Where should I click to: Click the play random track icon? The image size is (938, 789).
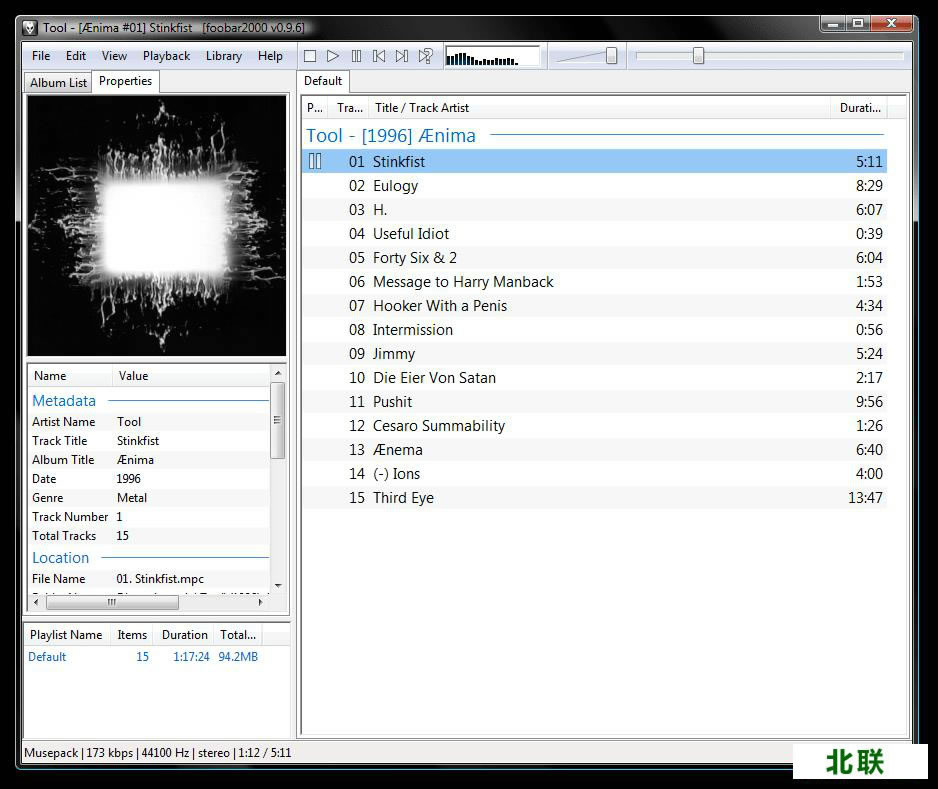[424, 56]
